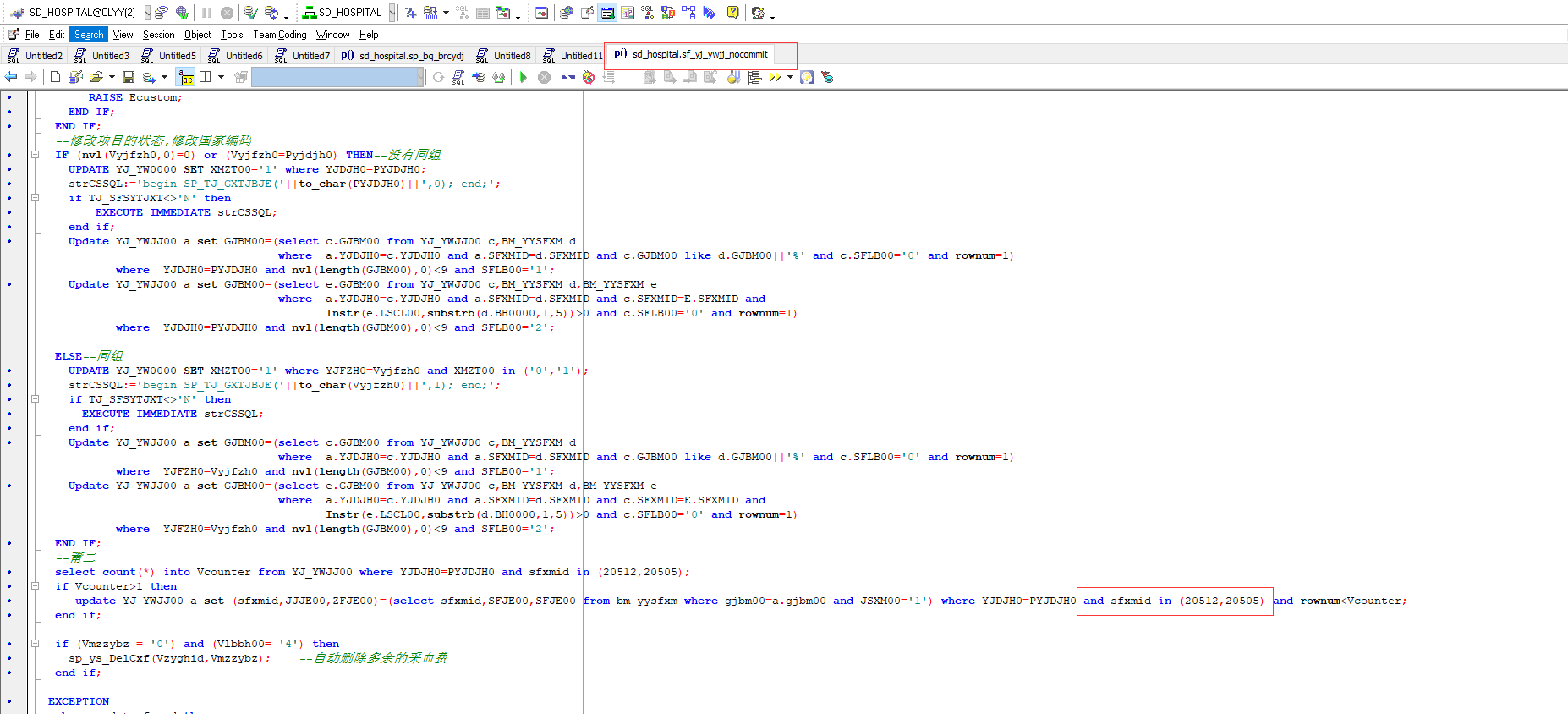Image resolution: width=1568 pixels, height=714 pixels.
Task: Click the Save file disk icon
Action: 129,78
